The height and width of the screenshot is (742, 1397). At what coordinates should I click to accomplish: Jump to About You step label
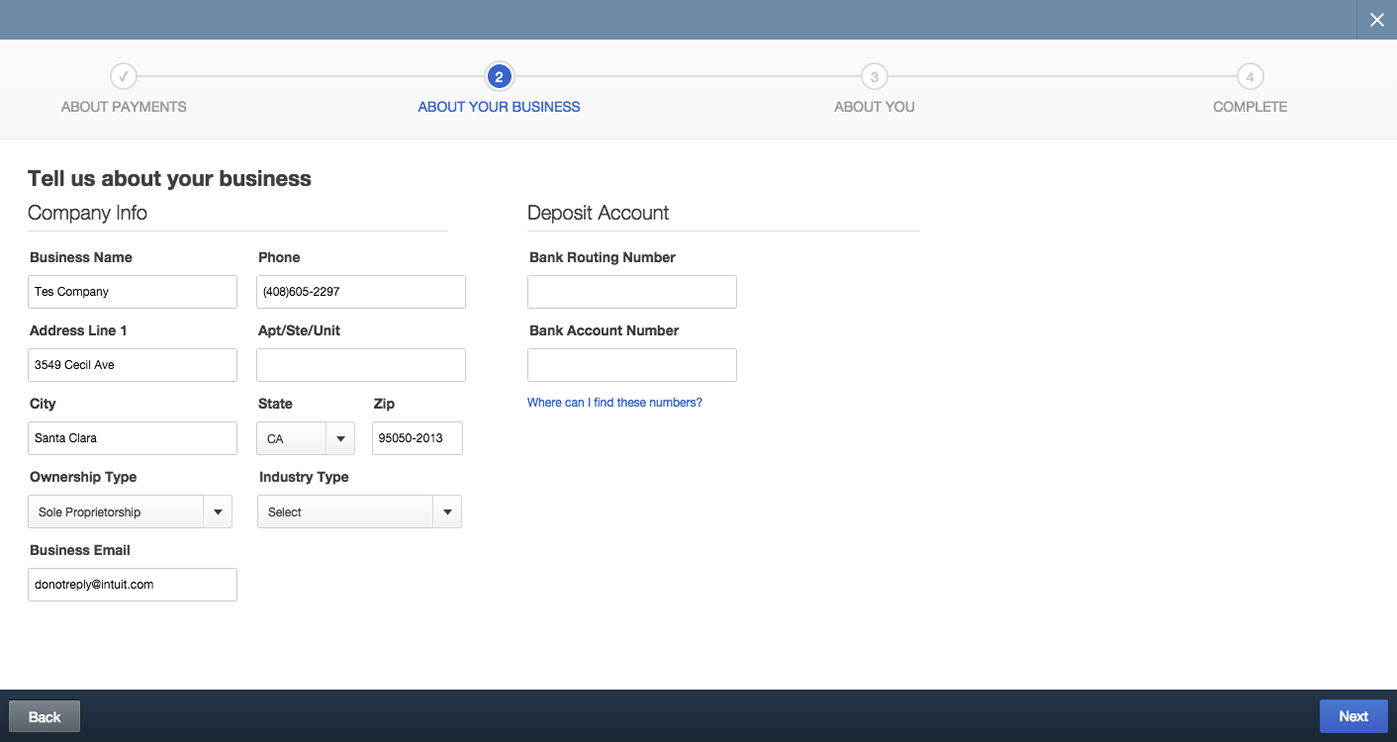874,107
